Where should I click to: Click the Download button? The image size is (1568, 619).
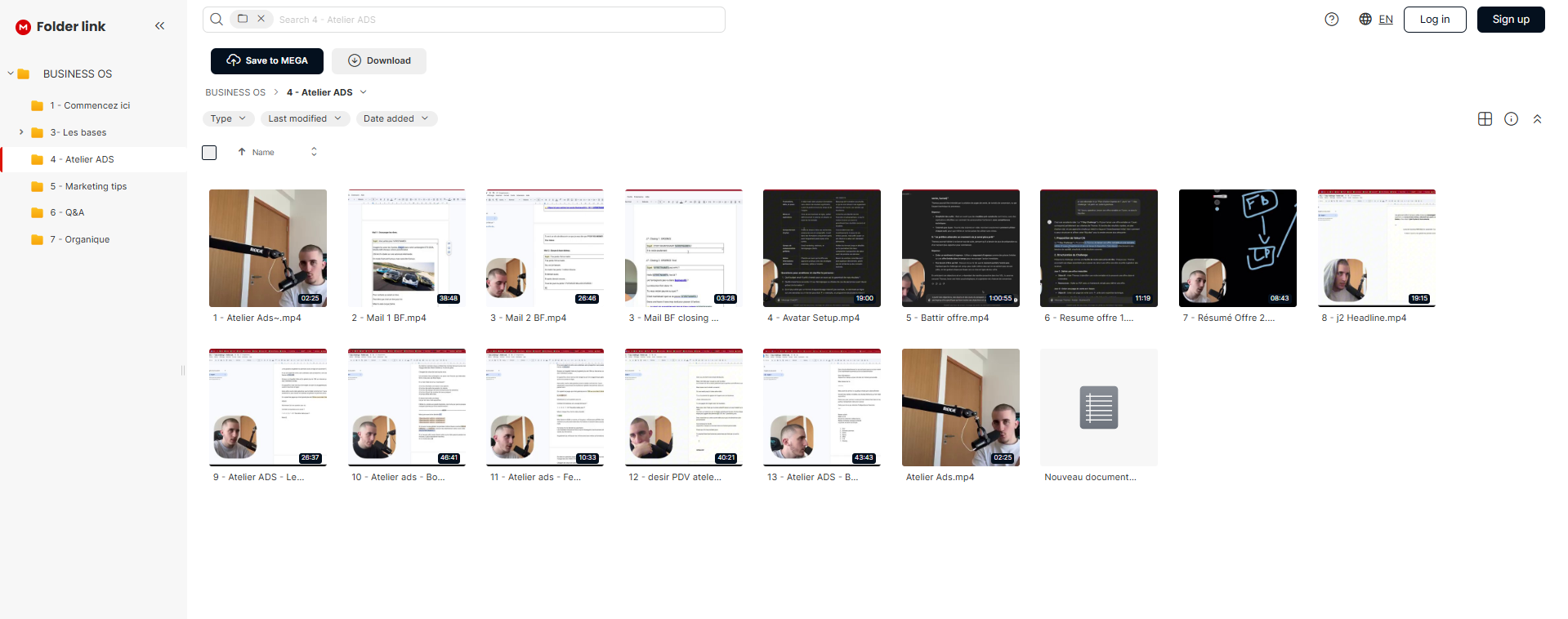[x=379, y=60]
